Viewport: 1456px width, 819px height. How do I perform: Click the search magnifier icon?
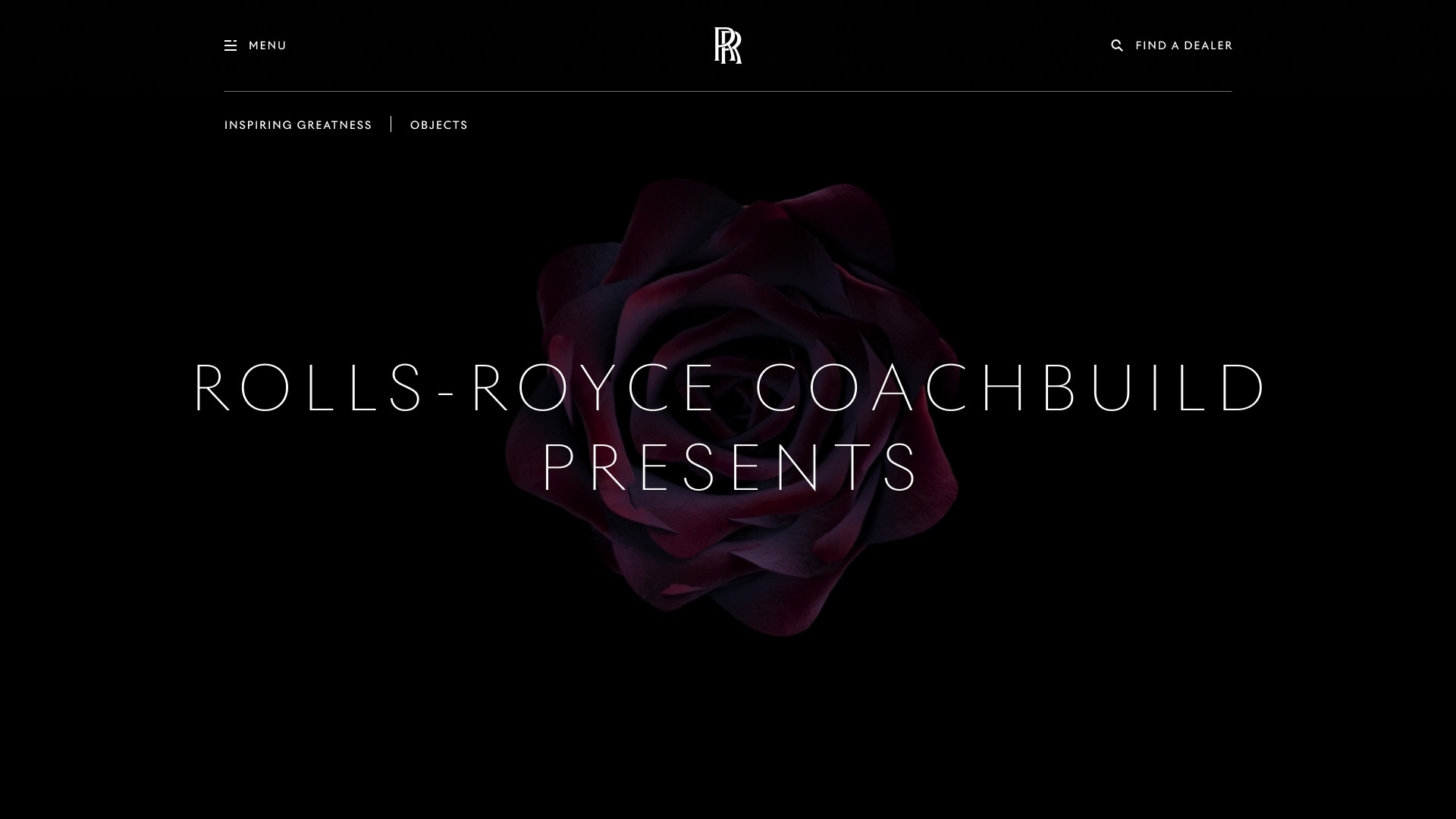(1117, 45)
